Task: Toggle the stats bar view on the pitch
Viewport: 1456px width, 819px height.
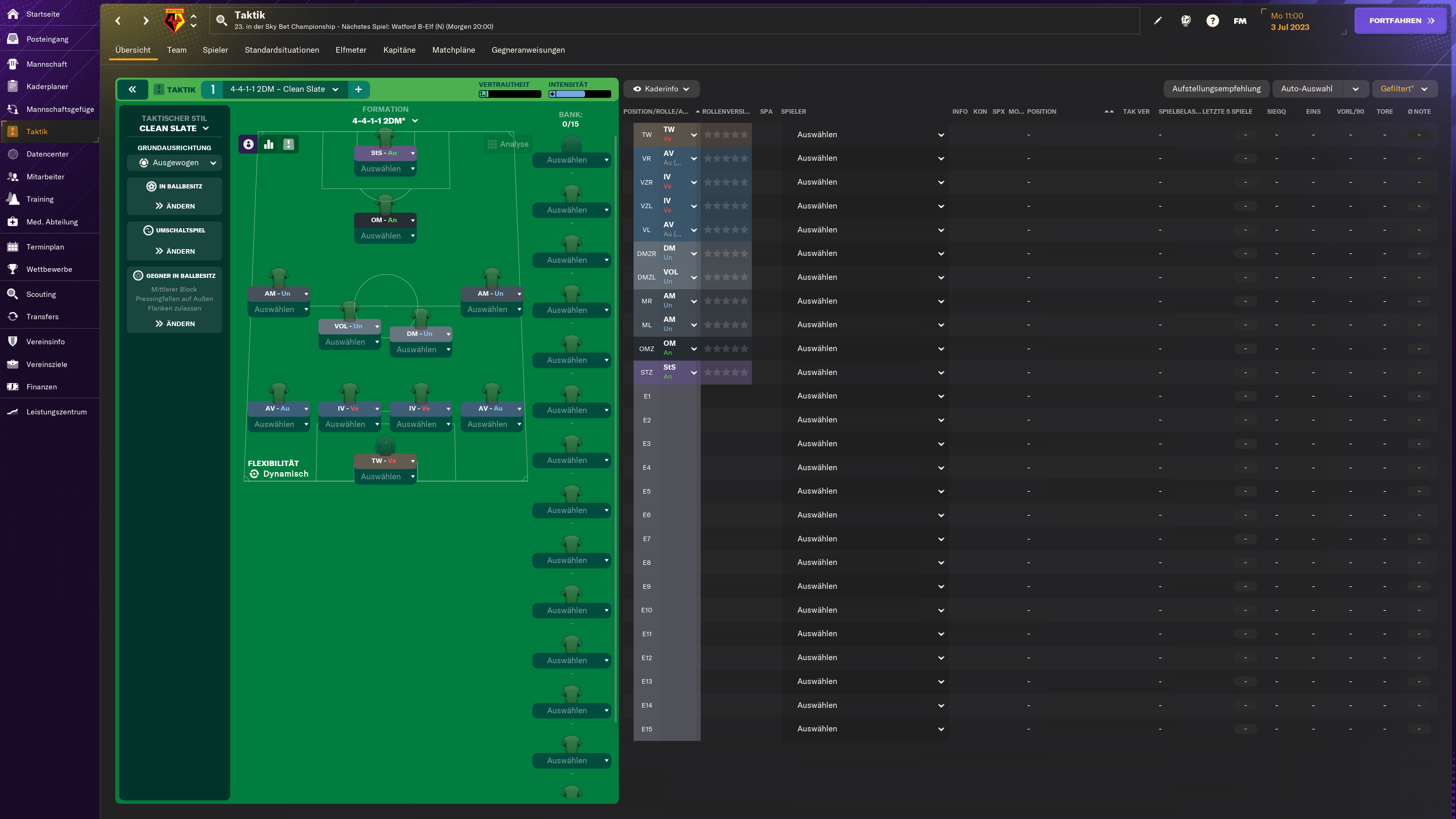Action: coord(268,144)
